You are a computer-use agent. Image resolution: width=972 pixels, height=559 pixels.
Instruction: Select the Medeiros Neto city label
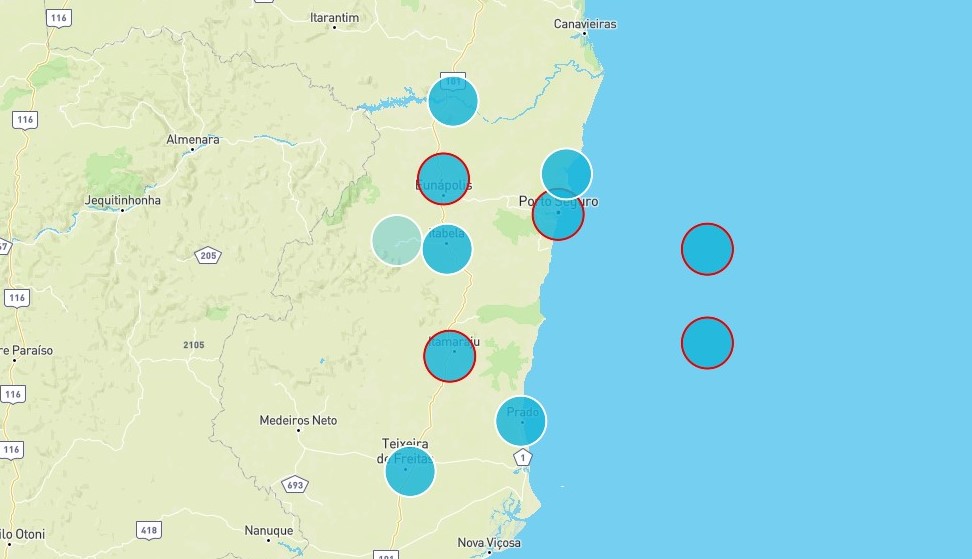pyautogui.click(x=298, y=420)
